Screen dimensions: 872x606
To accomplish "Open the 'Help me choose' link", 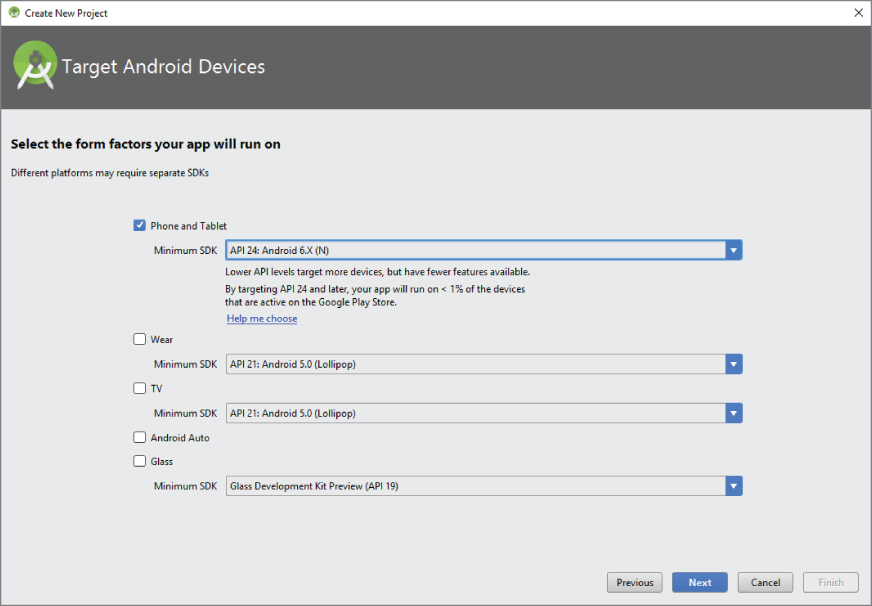I will [262, 319].
